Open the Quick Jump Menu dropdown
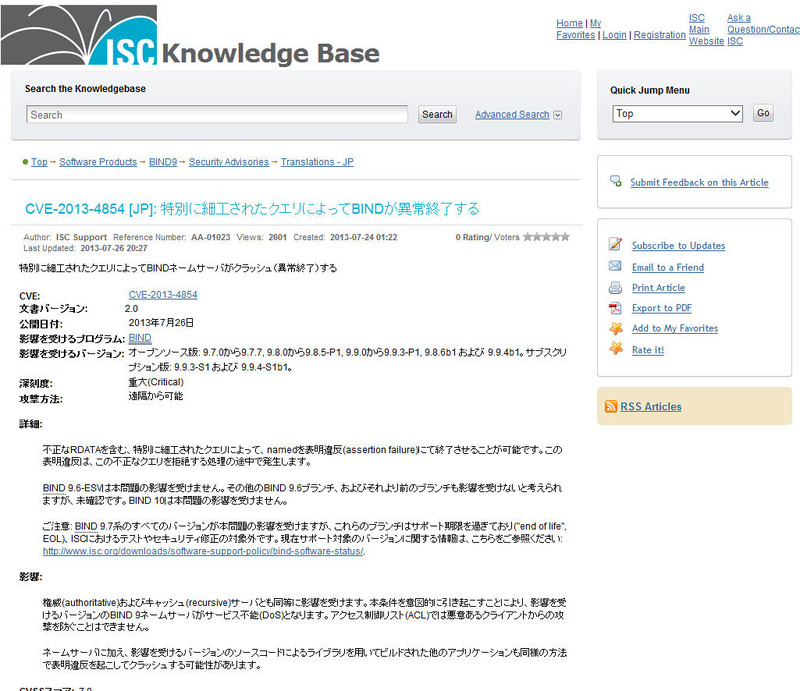The height and width of the screenshot is (691, 800). 677,114
